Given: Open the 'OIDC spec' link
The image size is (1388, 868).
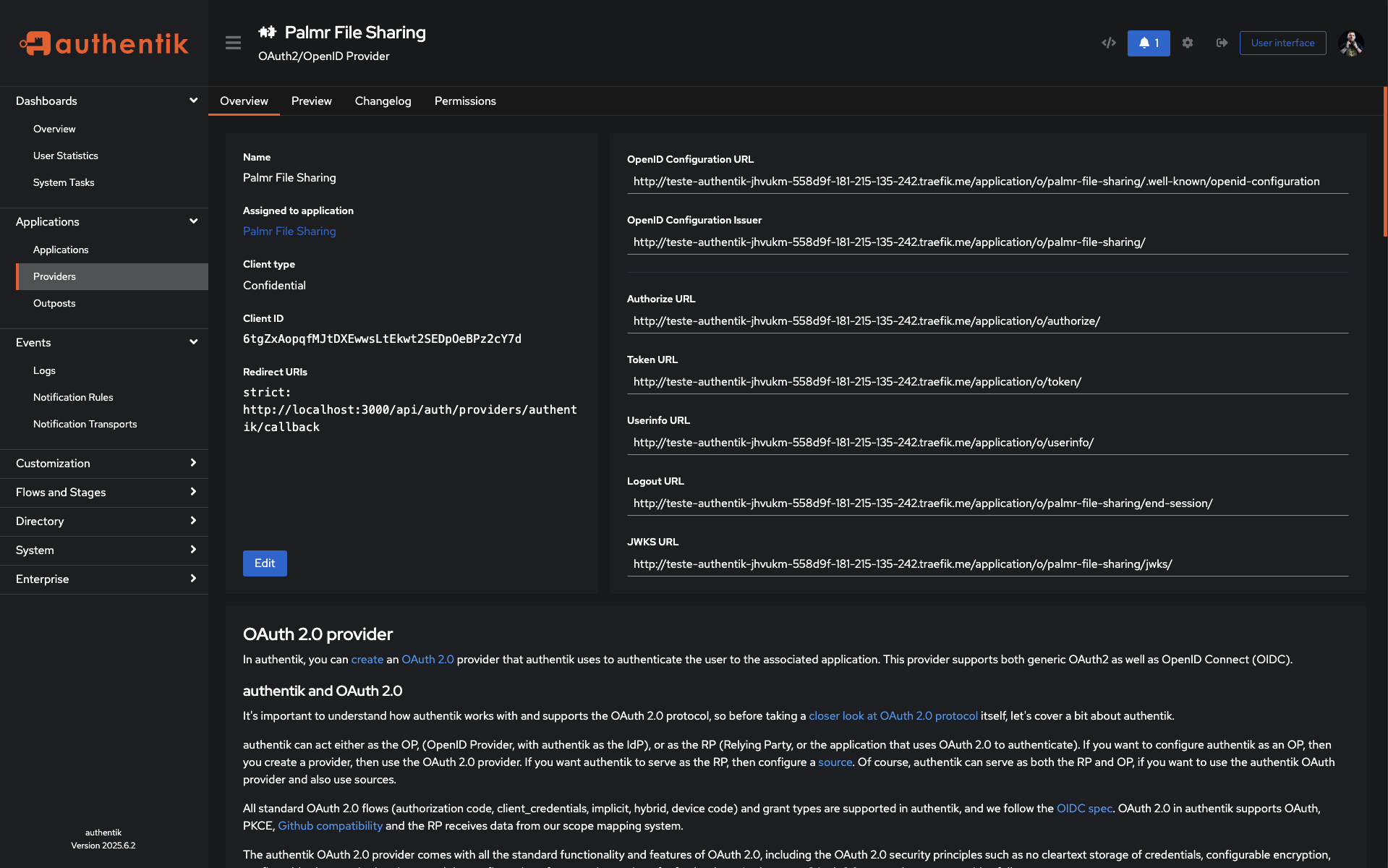Looking at the screenshot, I should (x=1084, y=809).
